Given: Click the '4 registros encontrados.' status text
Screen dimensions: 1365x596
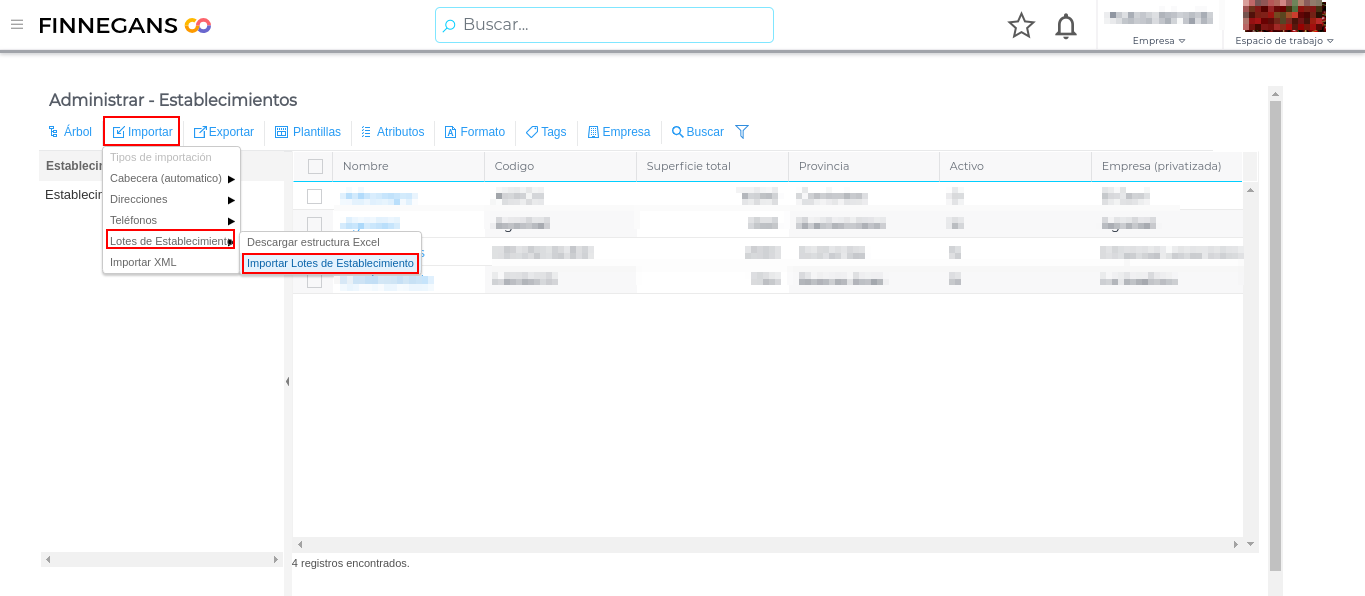Looking at the screenshot, I should [x=351, y=563].
